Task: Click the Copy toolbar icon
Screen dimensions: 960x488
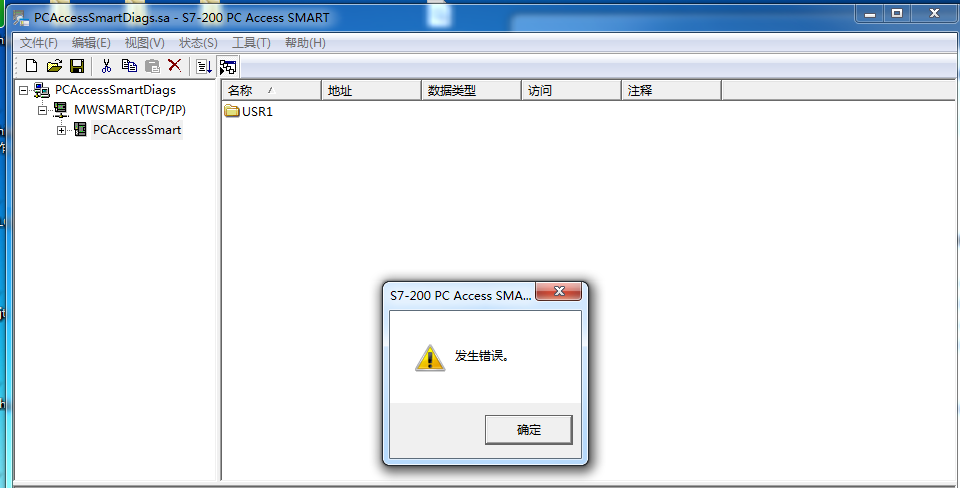Action: click(129, 66)
